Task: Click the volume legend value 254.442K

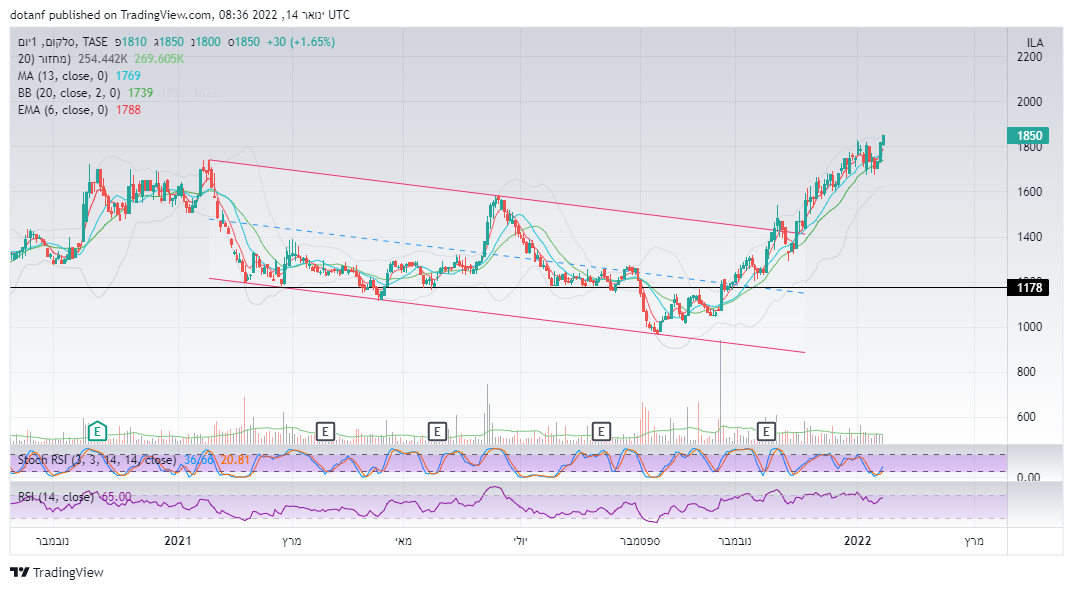Action: [x=103, y=59]
